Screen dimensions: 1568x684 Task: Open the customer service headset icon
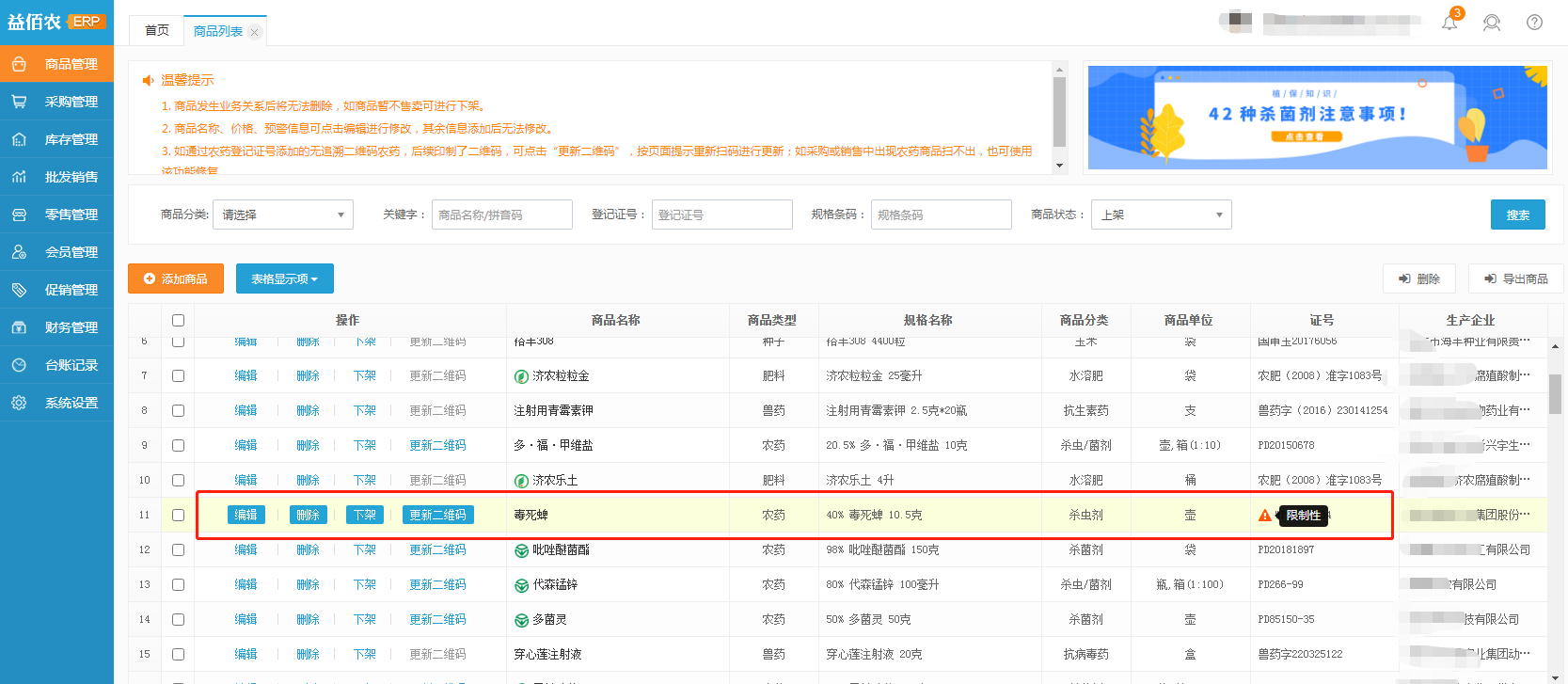tap(1492, 23)
